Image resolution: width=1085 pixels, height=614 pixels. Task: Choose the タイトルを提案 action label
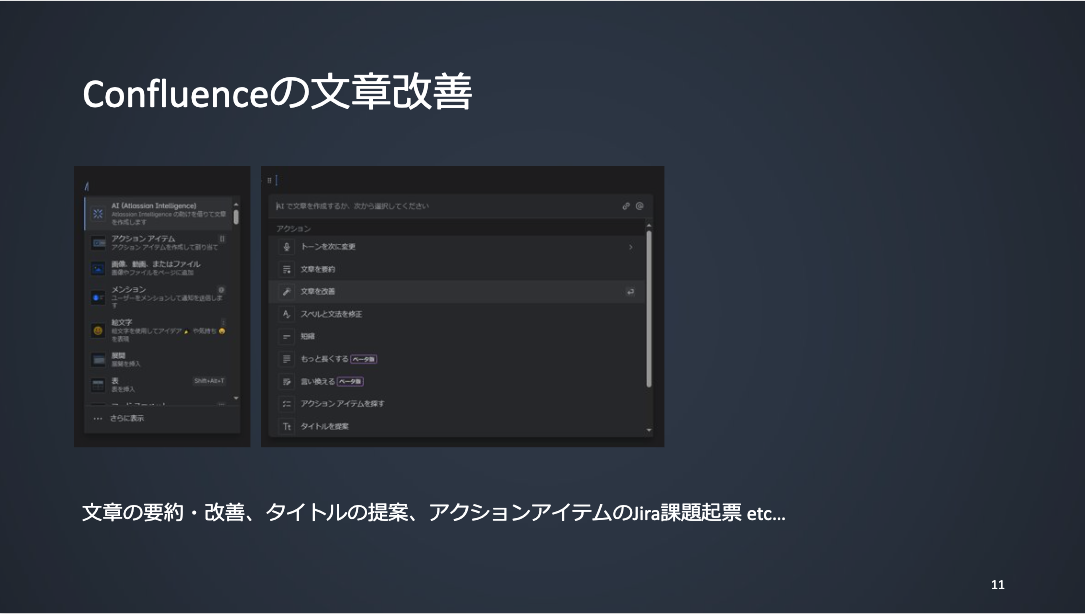tap(325, 426)
